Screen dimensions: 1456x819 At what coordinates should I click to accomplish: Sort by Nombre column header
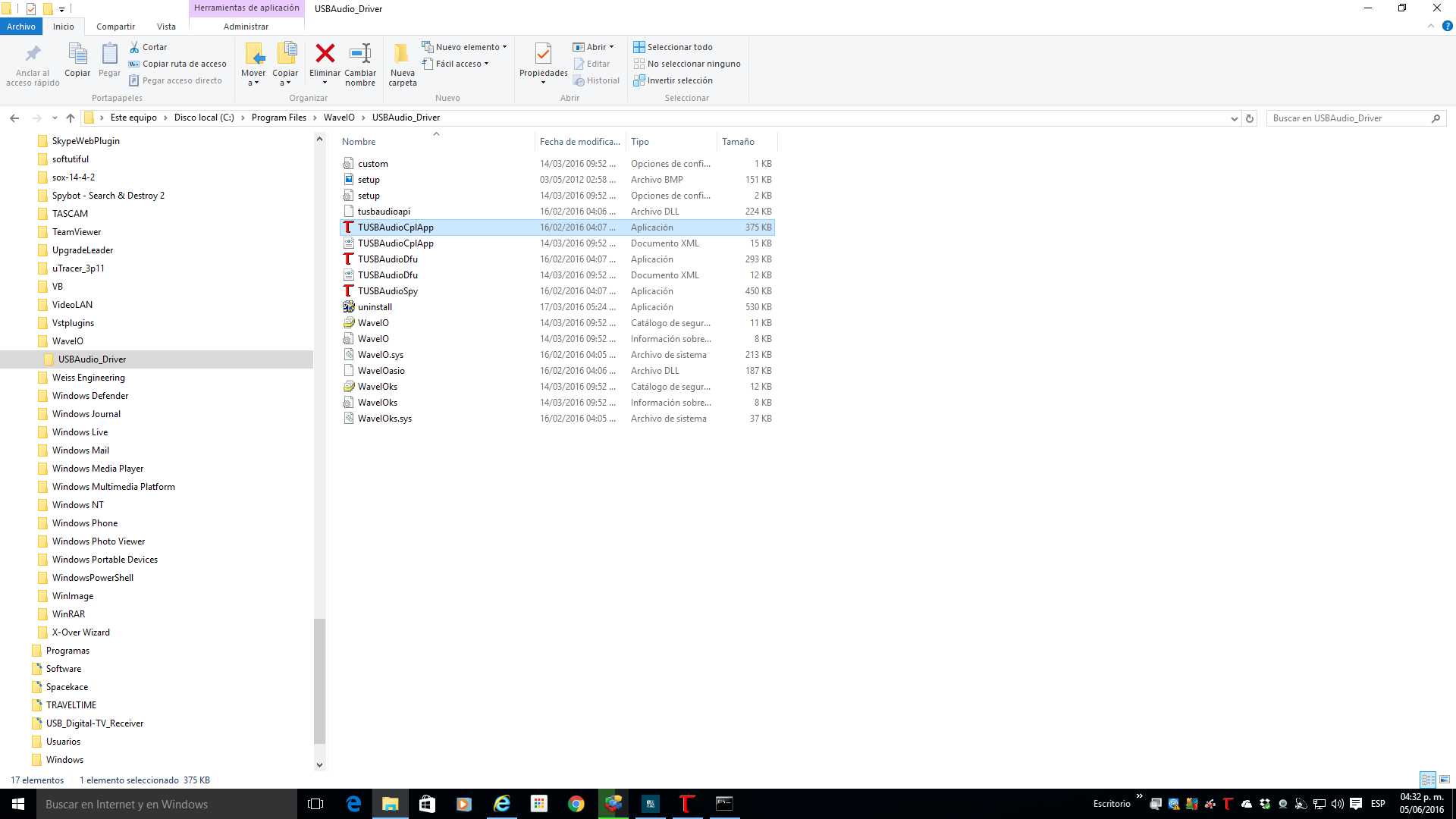tap(359, 142)
